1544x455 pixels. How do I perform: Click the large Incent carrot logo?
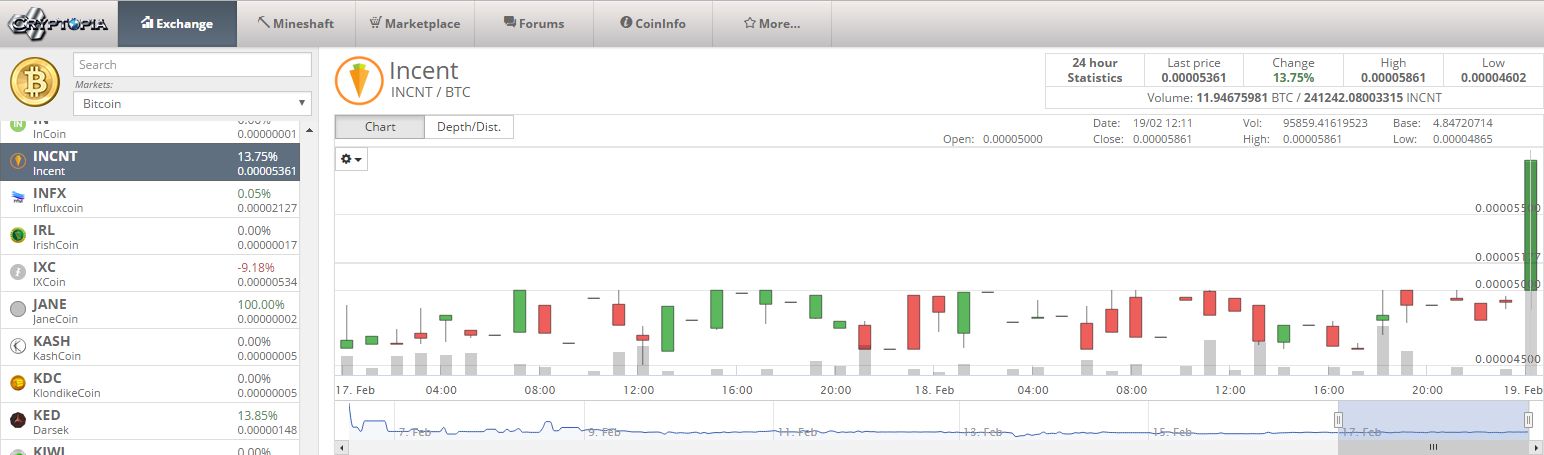click(x=359, y=81)
